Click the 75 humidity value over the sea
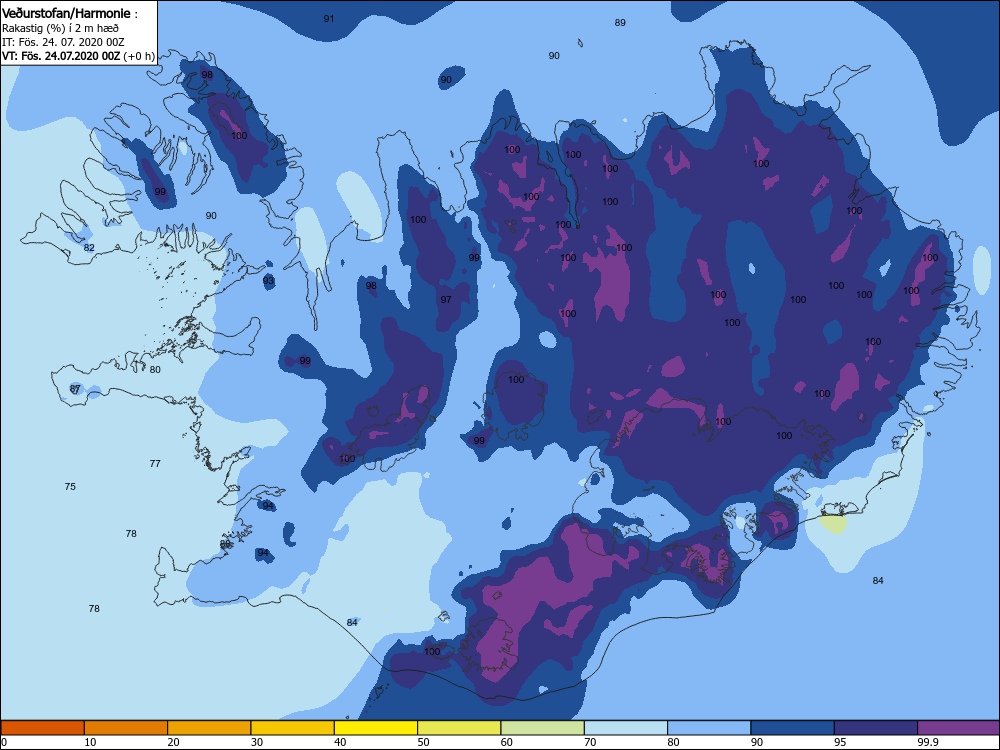Image resolution: width=1000 pixels, height=750 pixels. 70,487
